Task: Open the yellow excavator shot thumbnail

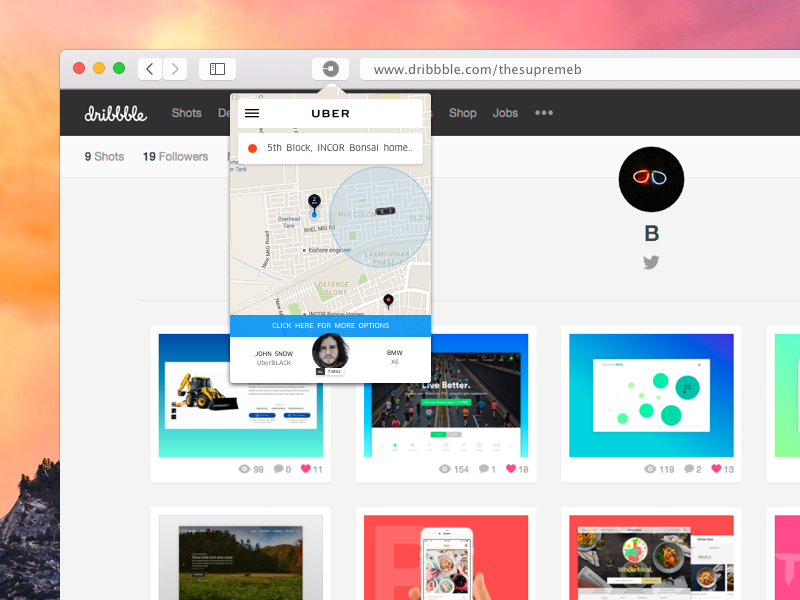Action: pyautogui.click(x=241, y=395)
